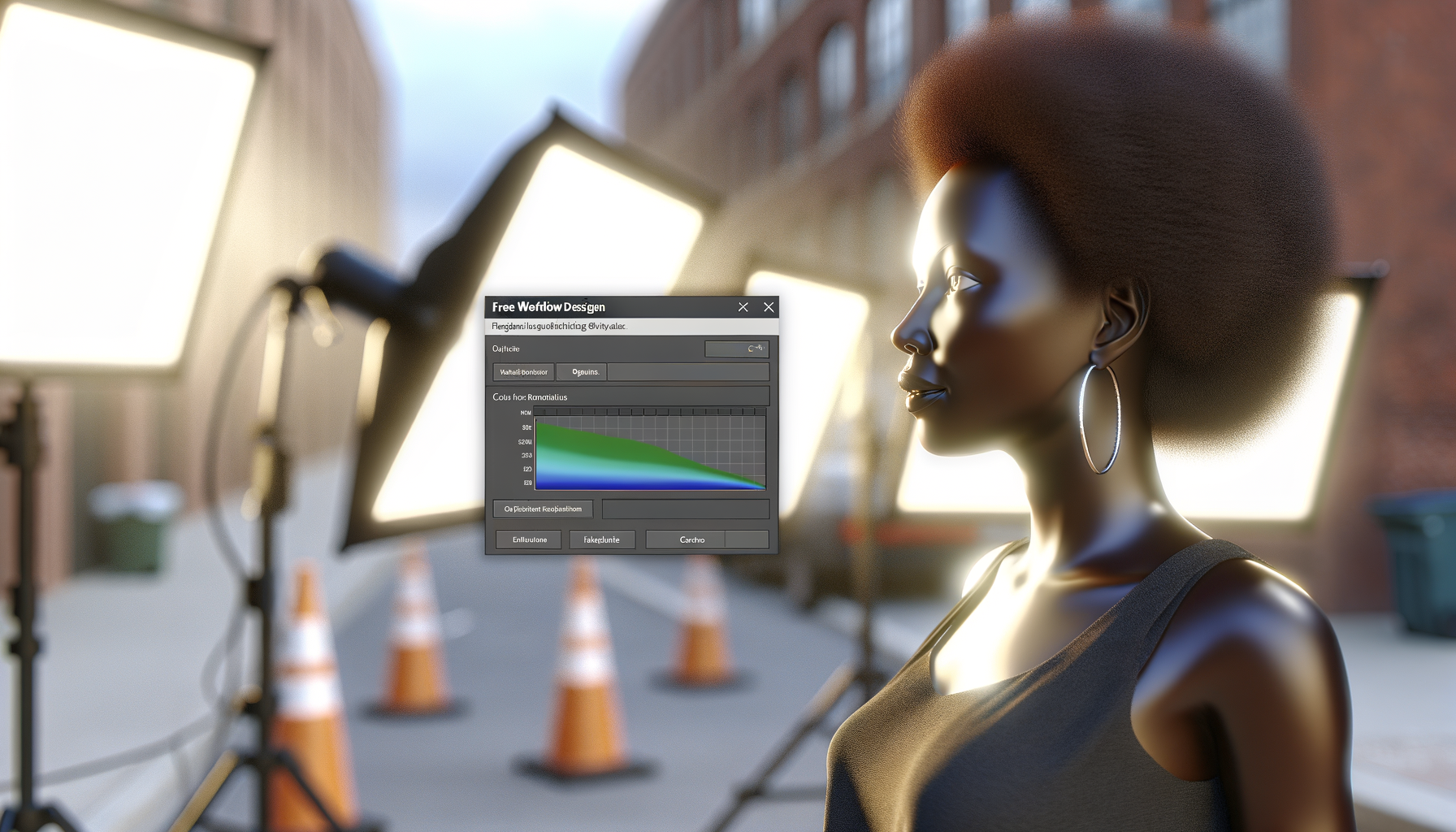The height and width of the screenshot is (832, 1456).
Task: Click the bottom axis value on the curve panel
Action: pos(528,483)
